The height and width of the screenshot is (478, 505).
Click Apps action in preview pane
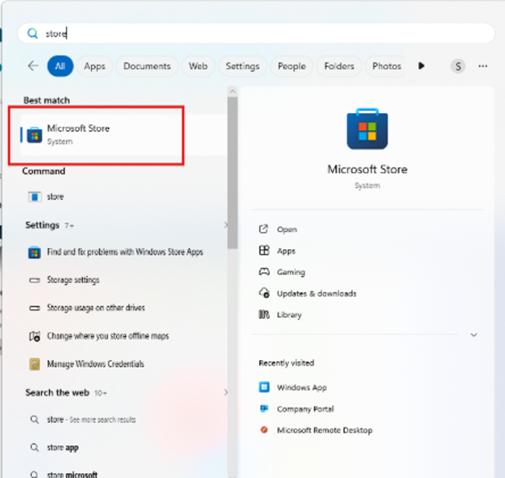(x=277, y=251)
